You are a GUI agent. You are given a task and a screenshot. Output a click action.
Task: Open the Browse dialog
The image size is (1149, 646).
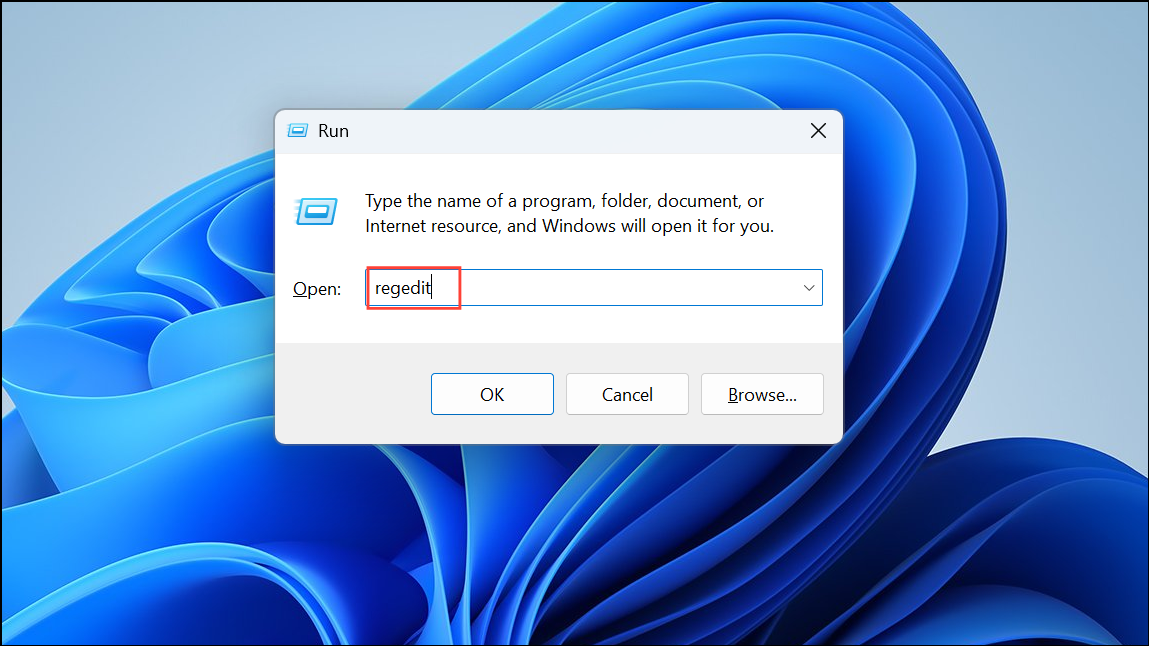762,393
